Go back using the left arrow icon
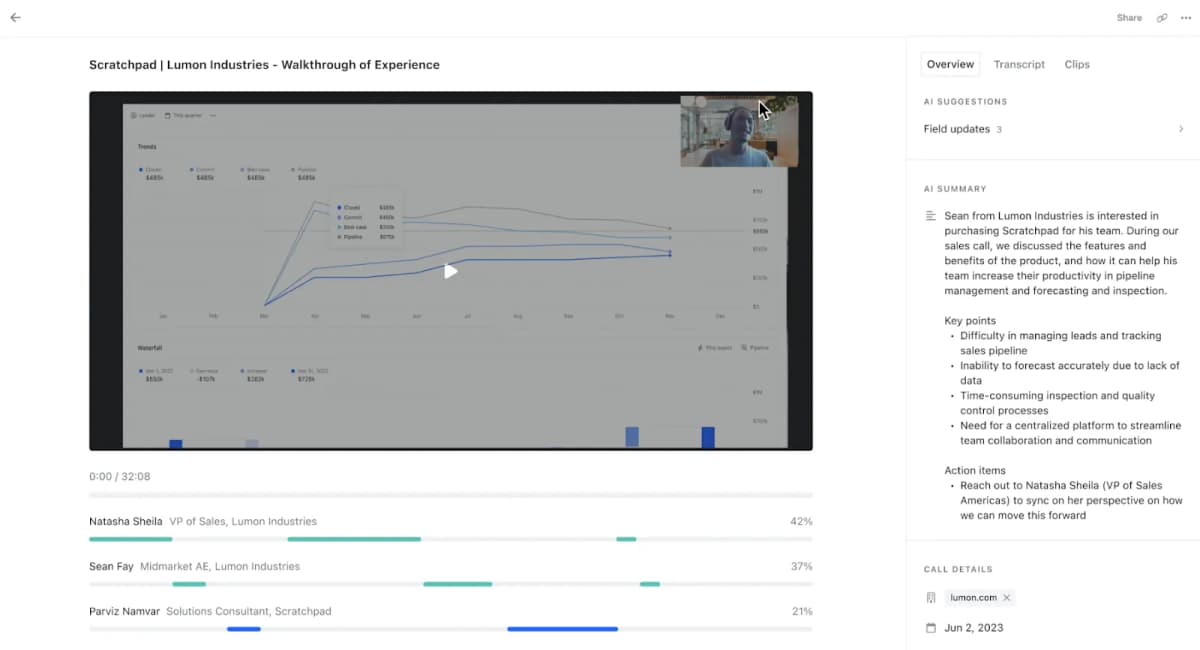This screenshot has width=1200, height=650. click(x=15, y=18)
